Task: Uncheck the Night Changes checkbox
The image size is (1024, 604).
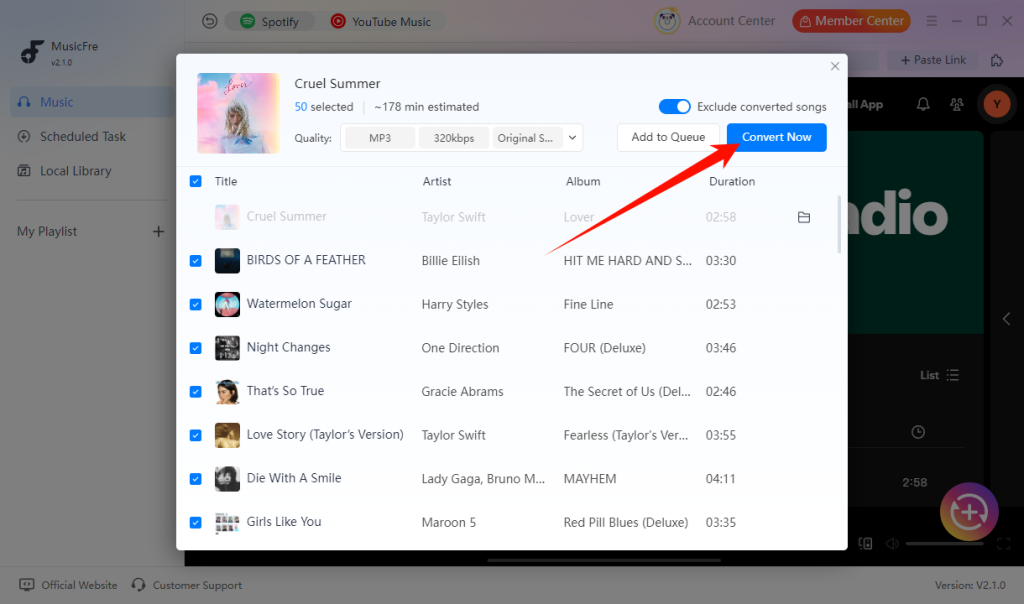Action: (x=195, y=348)
